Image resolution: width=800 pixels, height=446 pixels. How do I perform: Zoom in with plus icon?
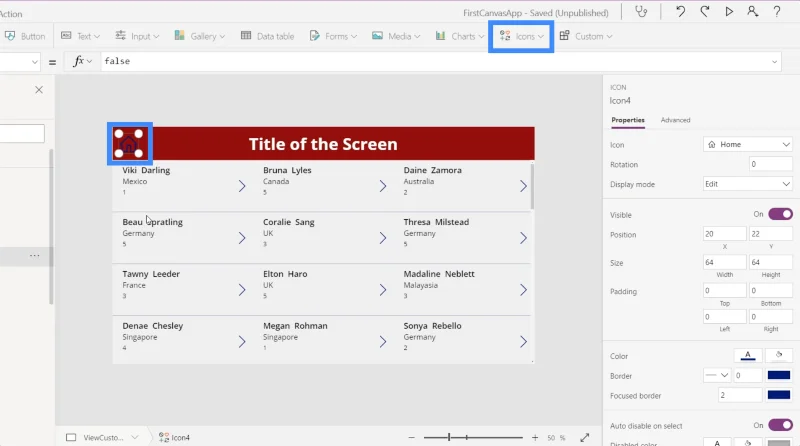(x=535, y=438)
